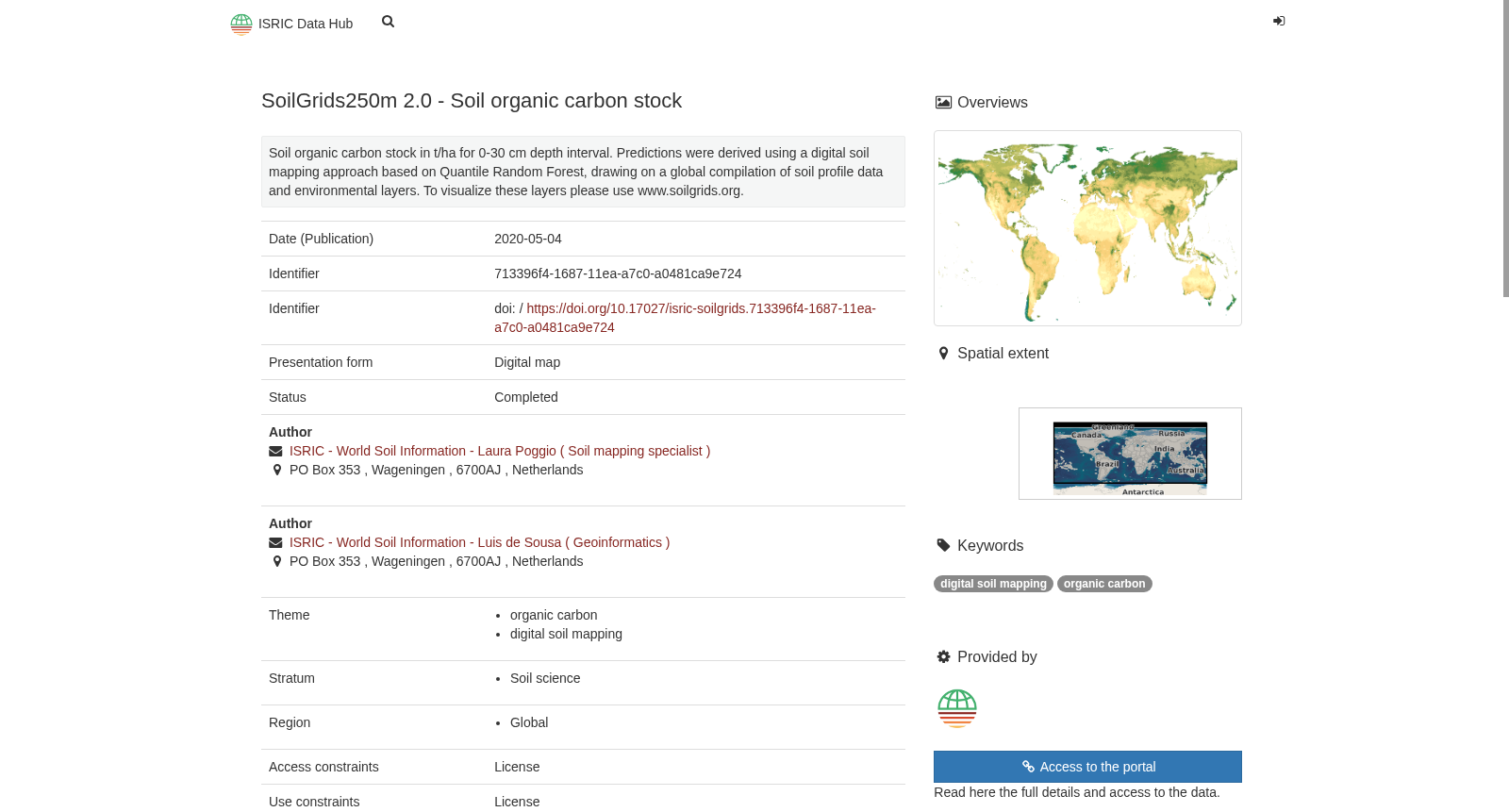Click the Stratum row label

pyautogui.click(x=291, y=678)
